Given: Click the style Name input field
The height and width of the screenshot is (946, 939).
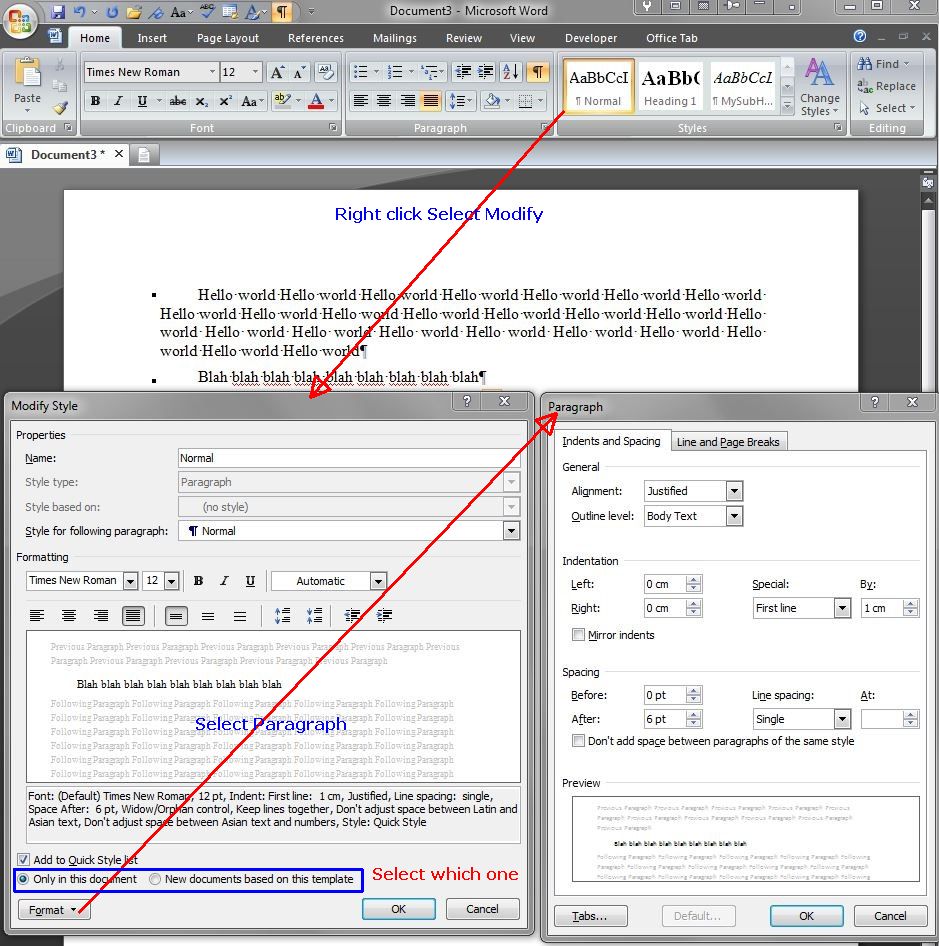Looking at the screenshot, I should click(349, 458).
